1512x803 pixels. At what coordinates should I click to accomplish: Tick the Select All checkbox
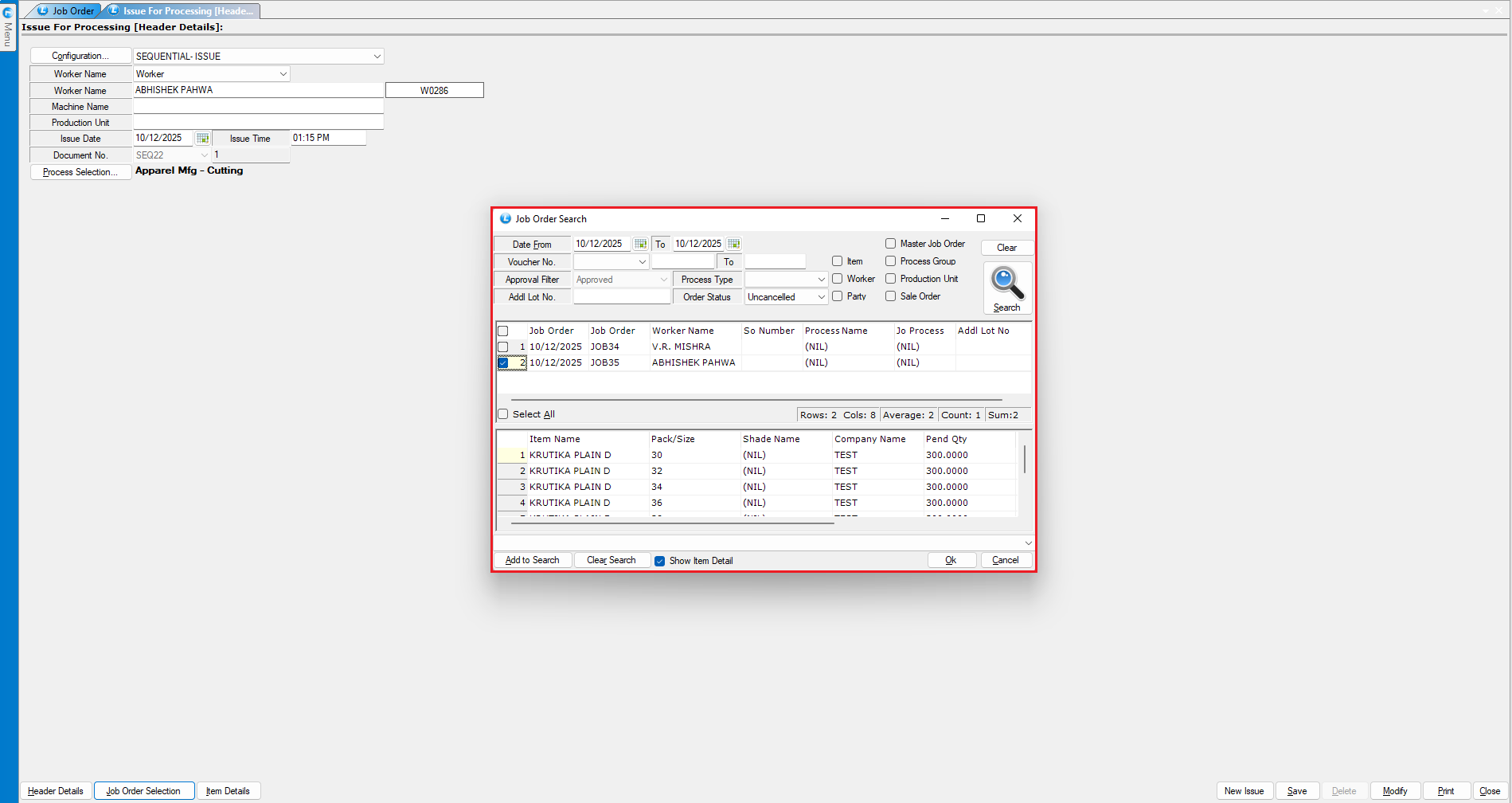(502, 414)
